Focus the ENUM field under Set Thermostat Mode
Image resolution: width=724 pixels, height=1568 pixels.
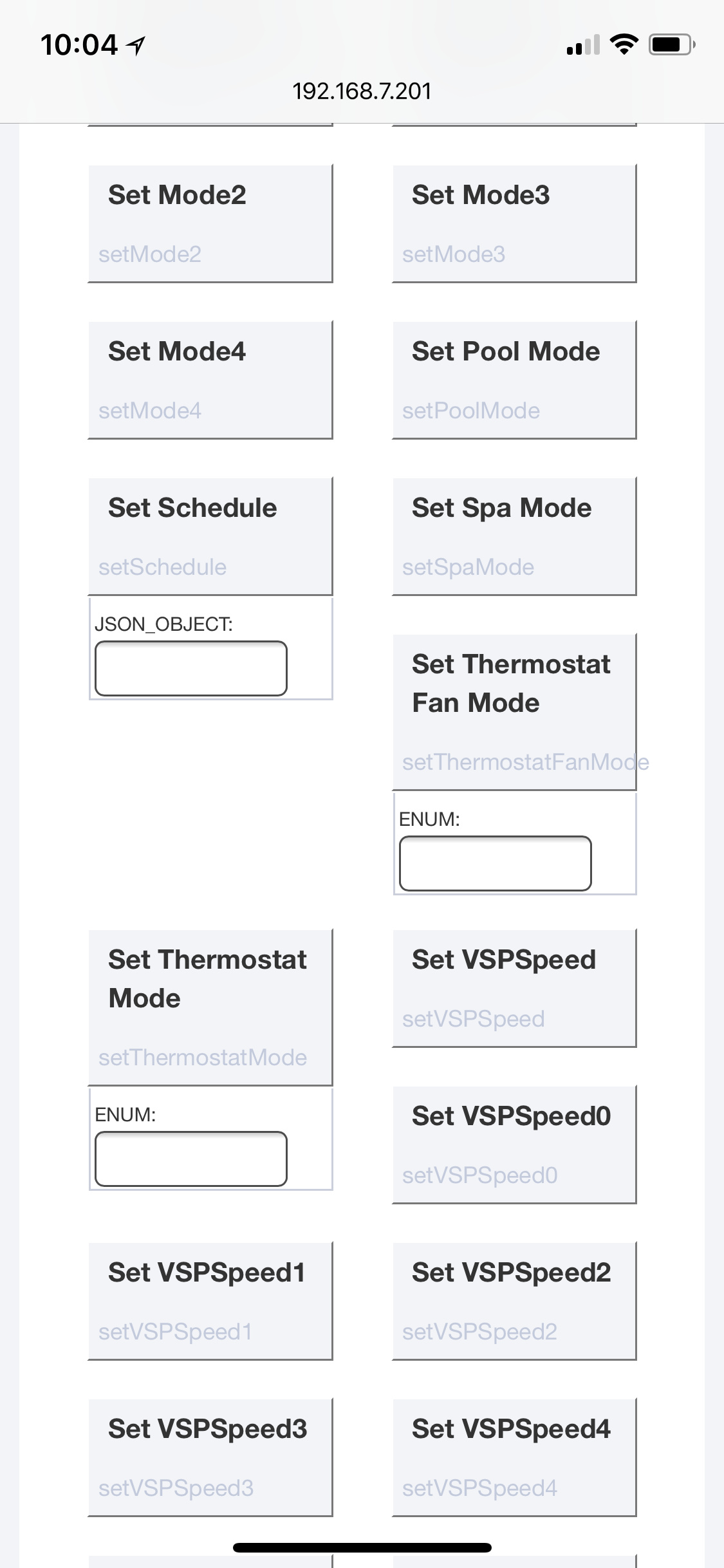[191, 1159]
